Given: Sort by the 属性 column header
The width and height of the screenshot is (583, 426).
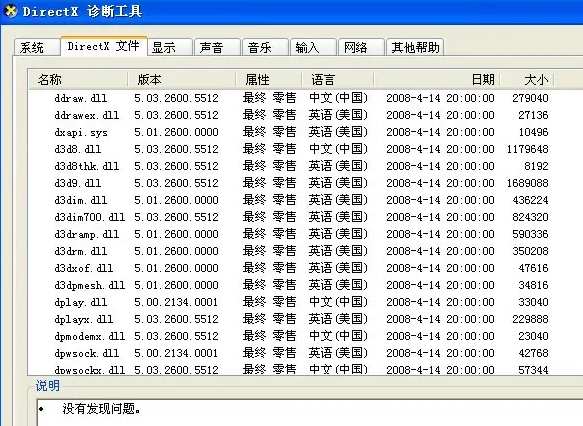Looking at the screenshot, I should click(x=268, y=80).
